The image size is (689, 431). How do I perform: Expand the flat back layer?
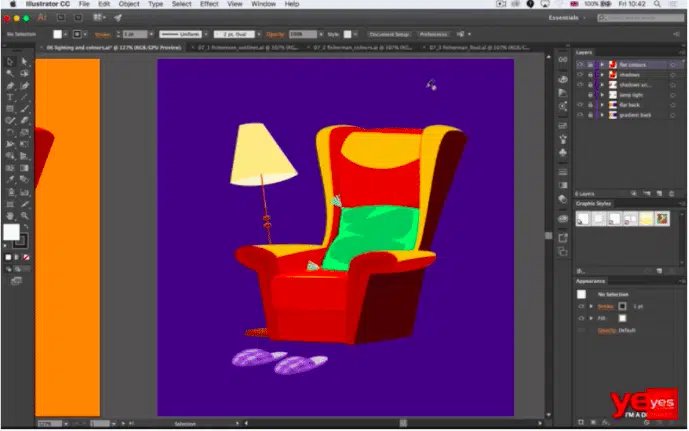(x=602, y=105)
